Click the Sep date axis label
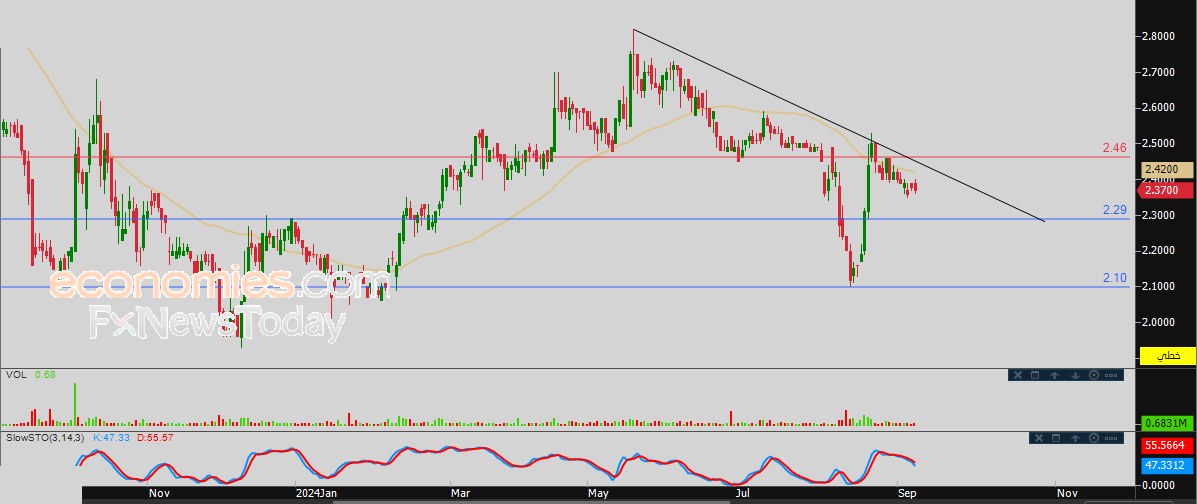The image size is (1197, 504). click(907, 493)
